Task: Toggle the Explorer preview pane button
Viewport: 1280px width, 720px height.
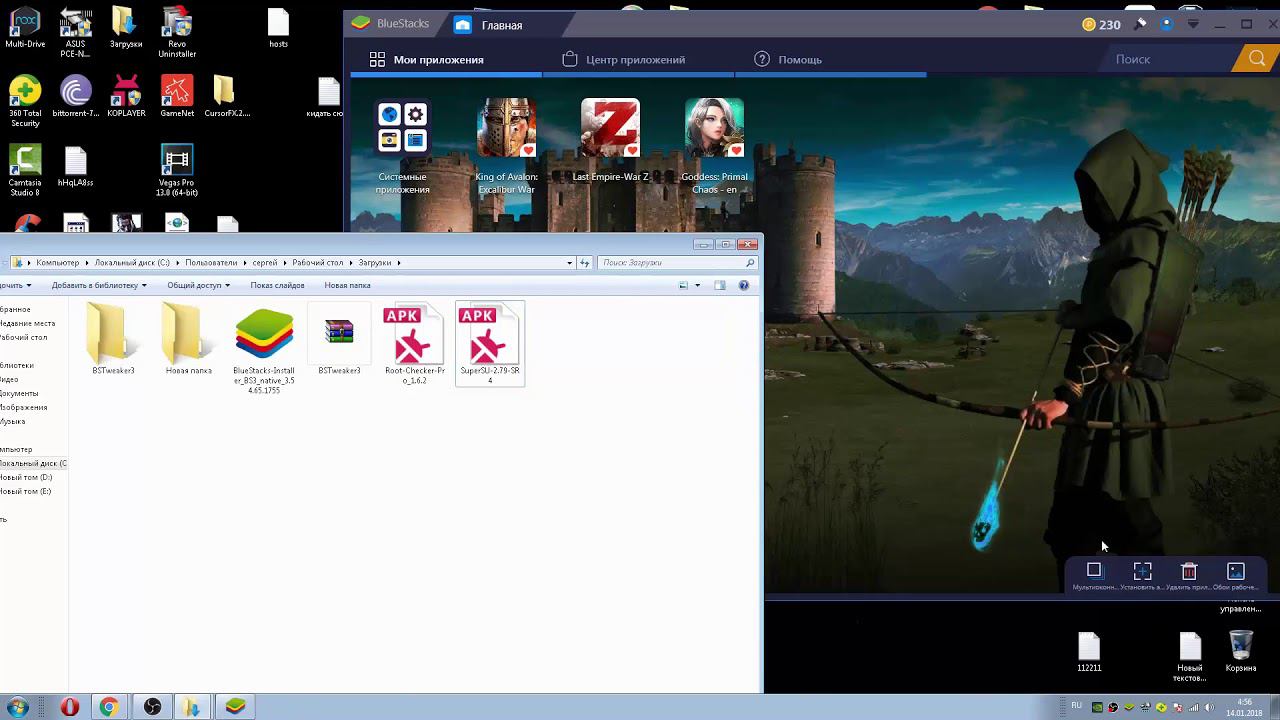Action: point(720,285)
